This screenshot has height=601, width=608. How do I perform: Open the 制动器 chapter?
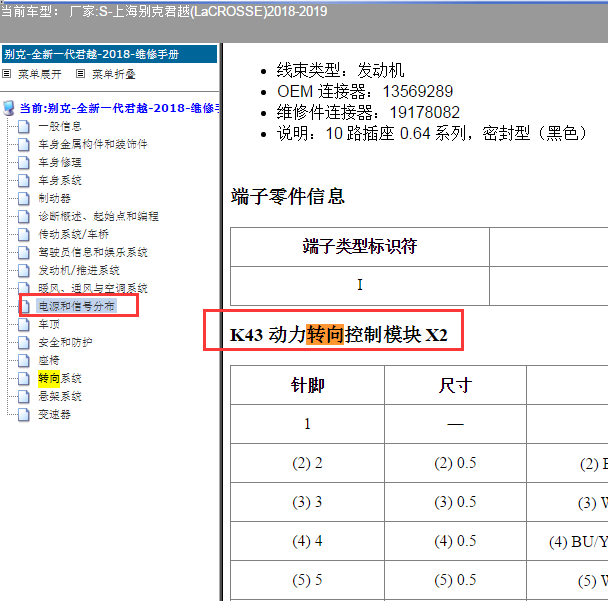[x=54, y=199]
